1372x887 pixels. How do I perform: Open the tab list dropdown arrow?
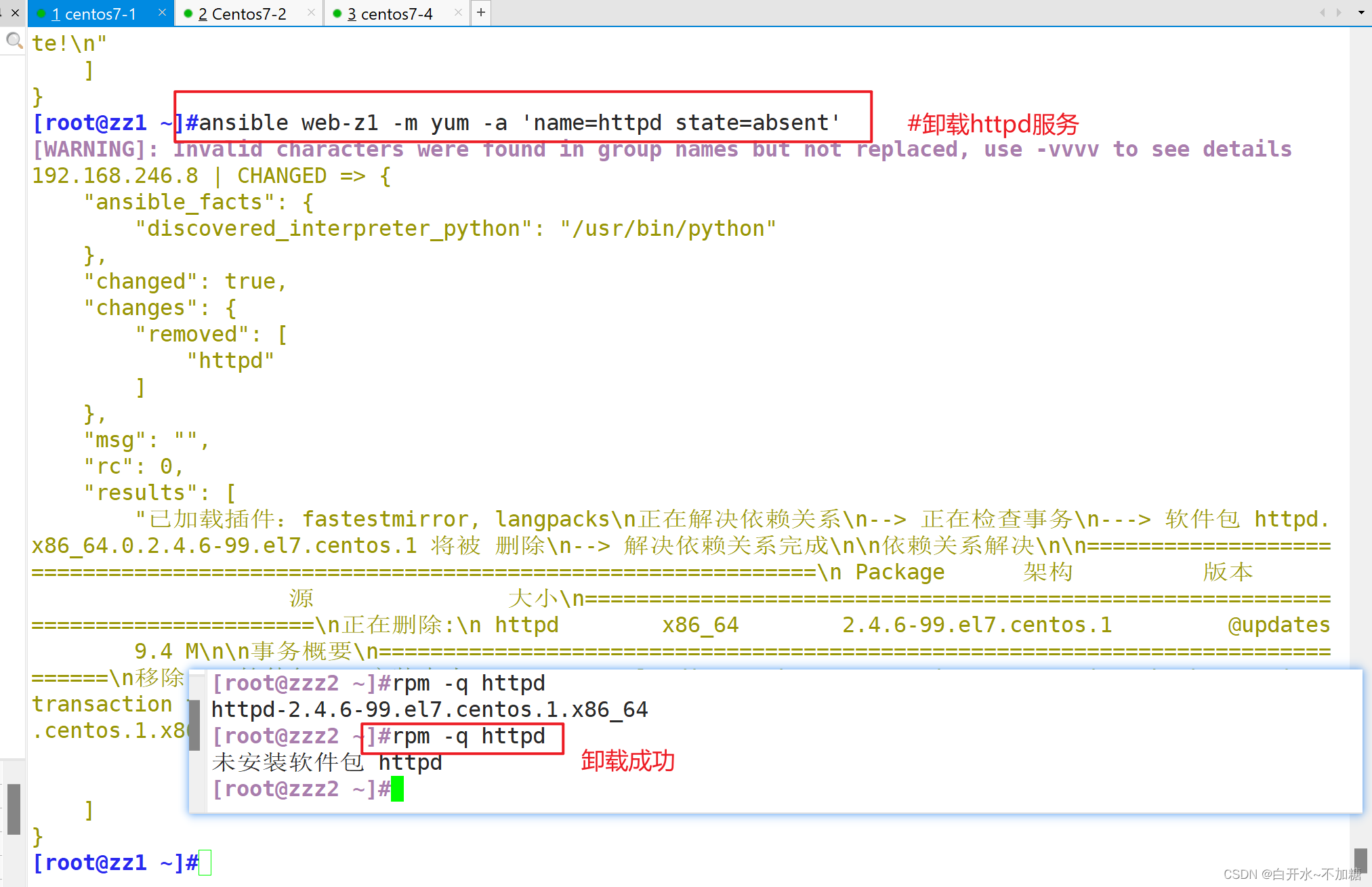click(x=1361, y=13)
